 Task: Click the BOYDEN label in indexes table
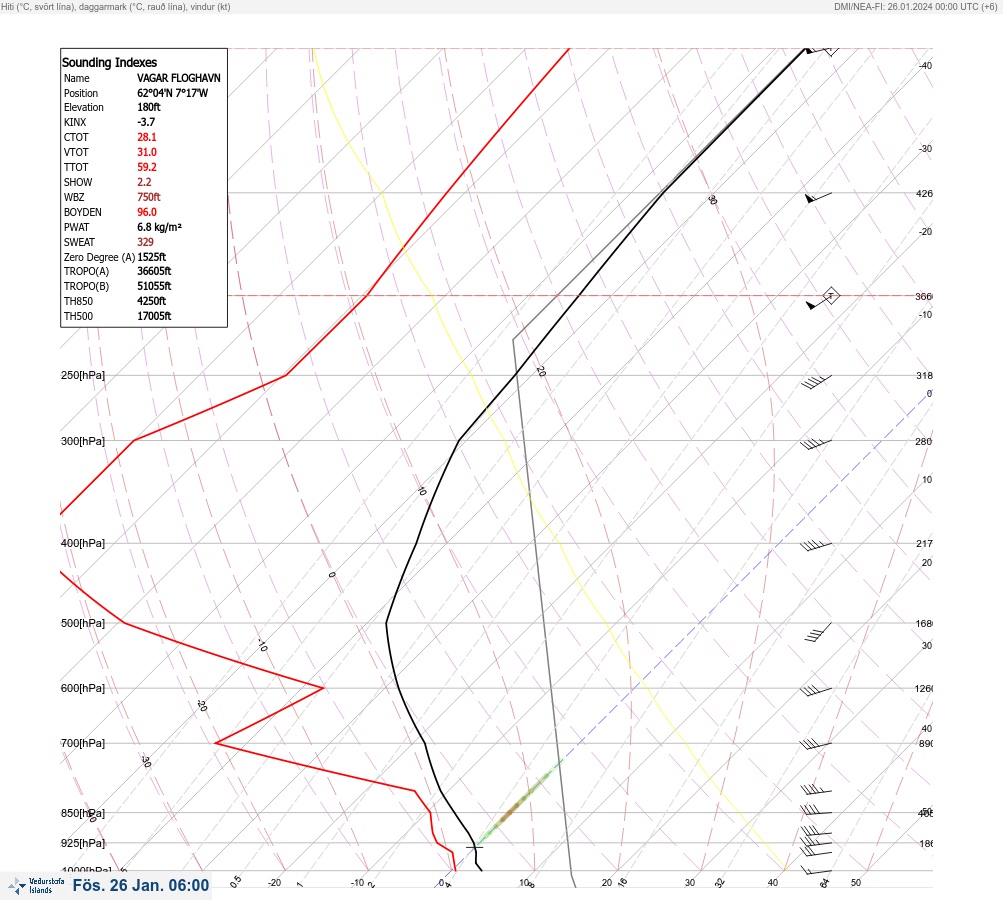[x=83, y=212]
